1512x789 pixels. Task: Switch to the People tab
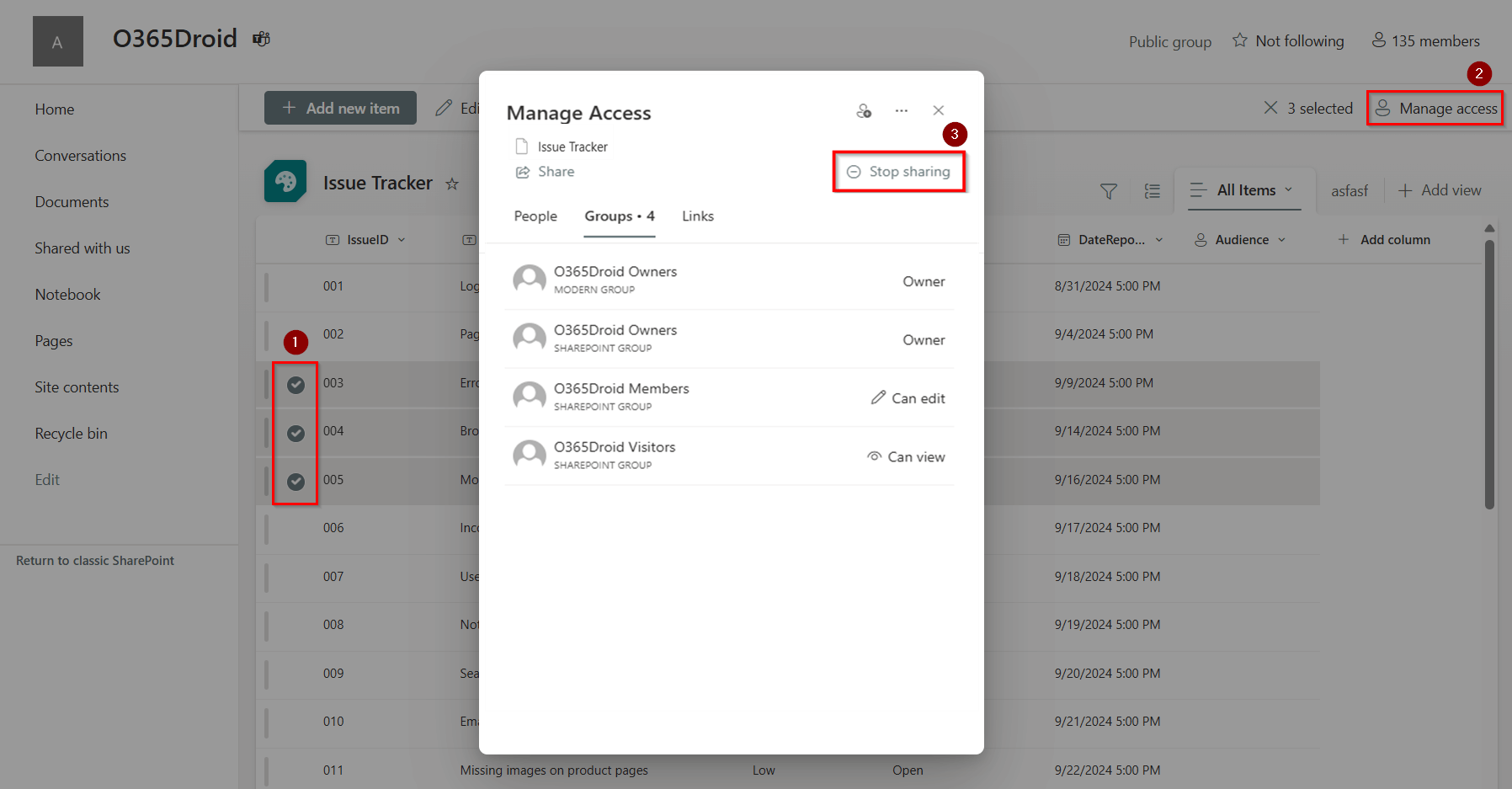tap(535, 216)
